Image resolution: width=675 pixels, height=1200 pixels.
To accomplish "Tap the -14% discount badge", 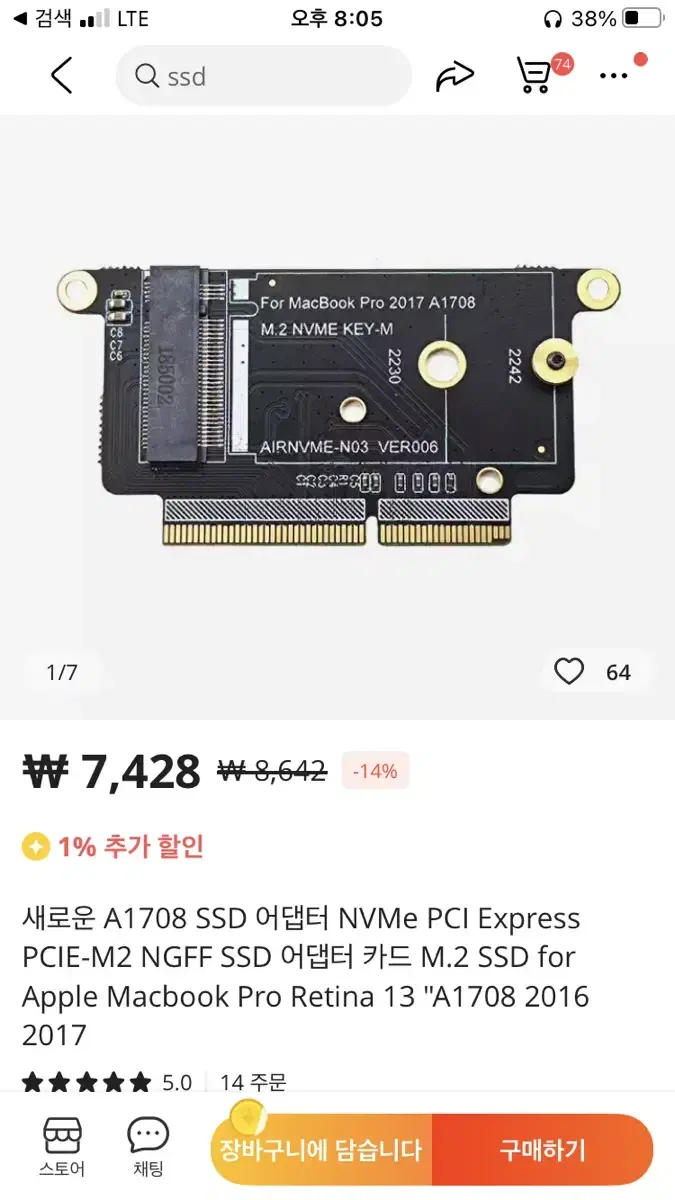I will tap(375, 771).
